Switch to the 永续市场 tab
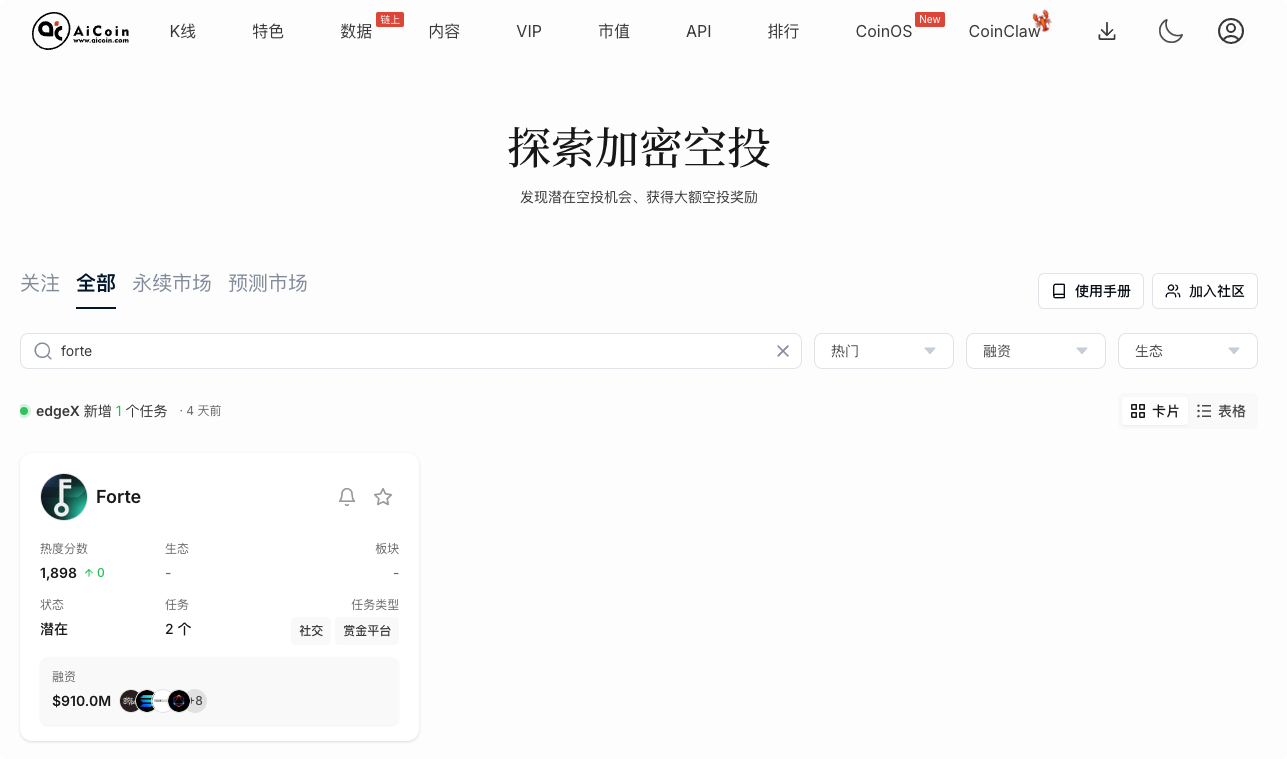Viewport: 1287px width, 759px height. 171,283
